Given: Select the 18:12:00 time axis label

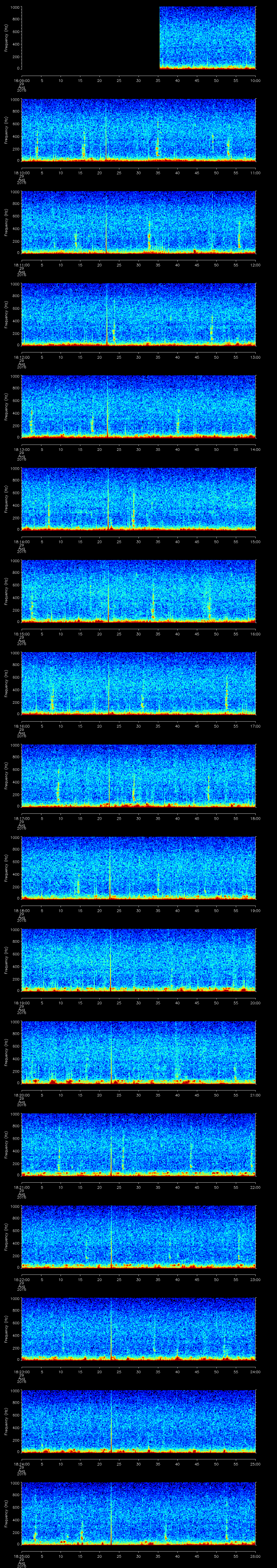Looking at the screenshot, I should (21, 357).
